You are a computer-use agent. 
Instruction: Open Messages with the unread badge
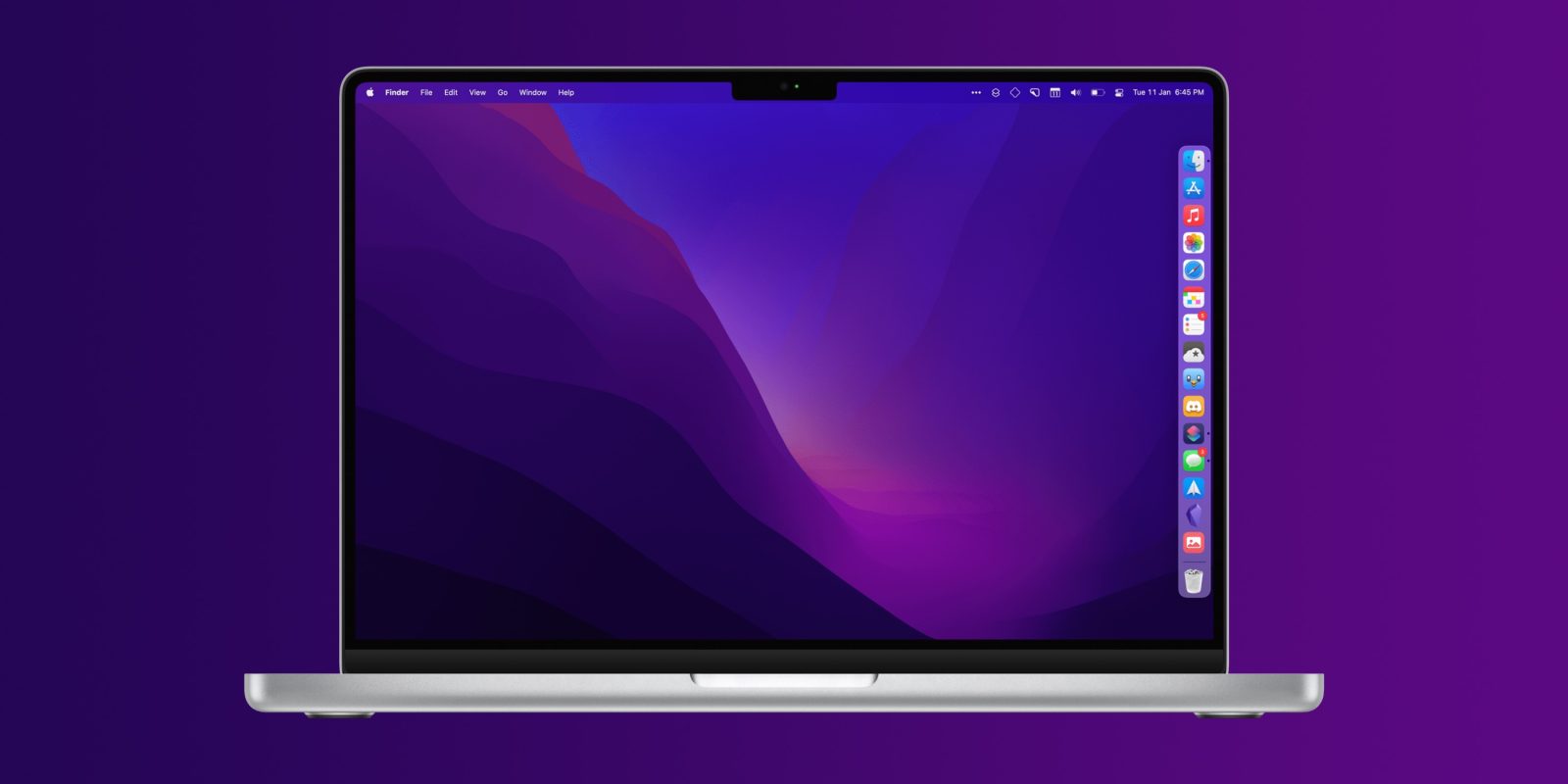(1193, 460)
